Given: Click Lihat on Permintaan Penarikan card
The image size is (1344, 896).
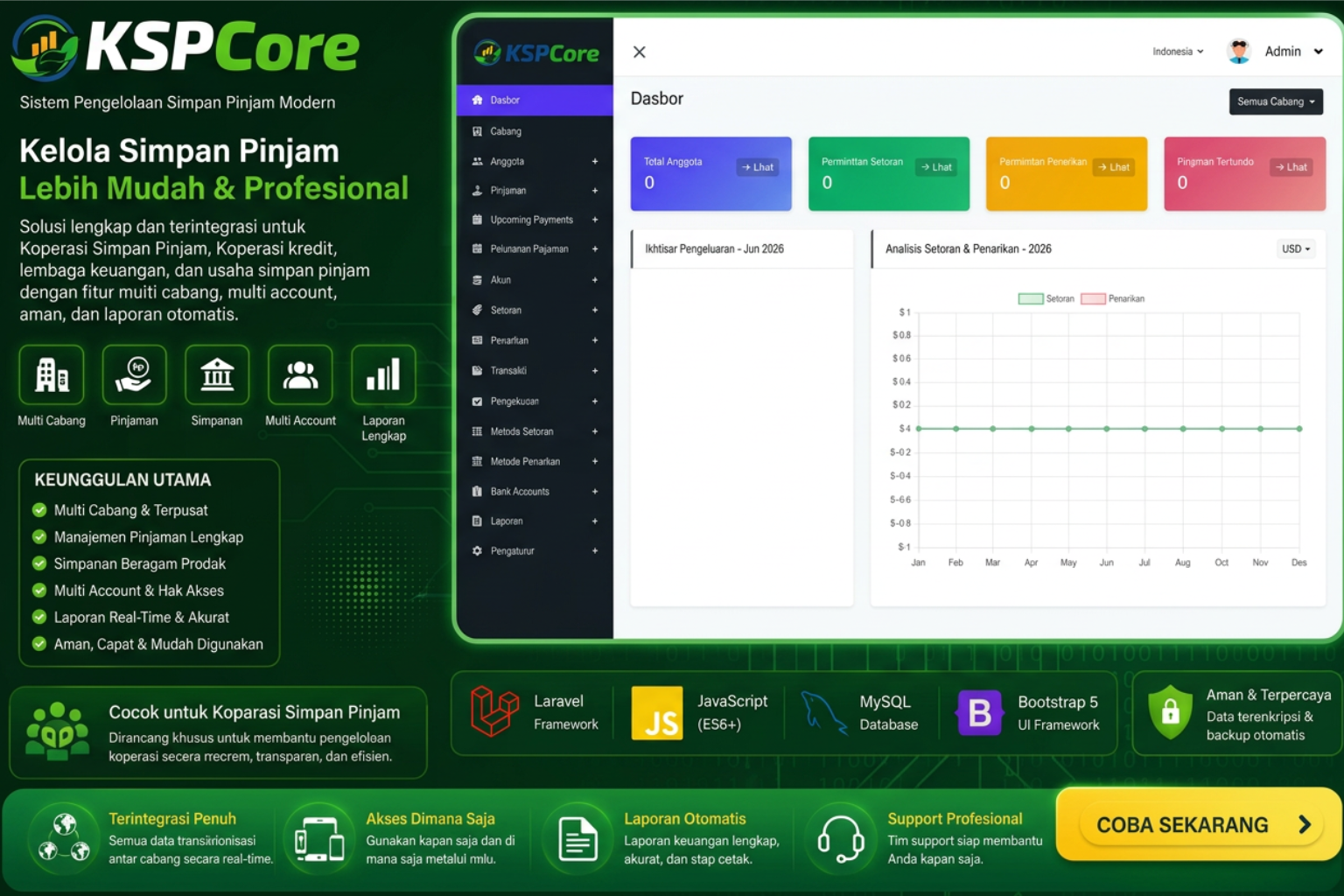Looking at the screenshot, I should (1114, 167).
